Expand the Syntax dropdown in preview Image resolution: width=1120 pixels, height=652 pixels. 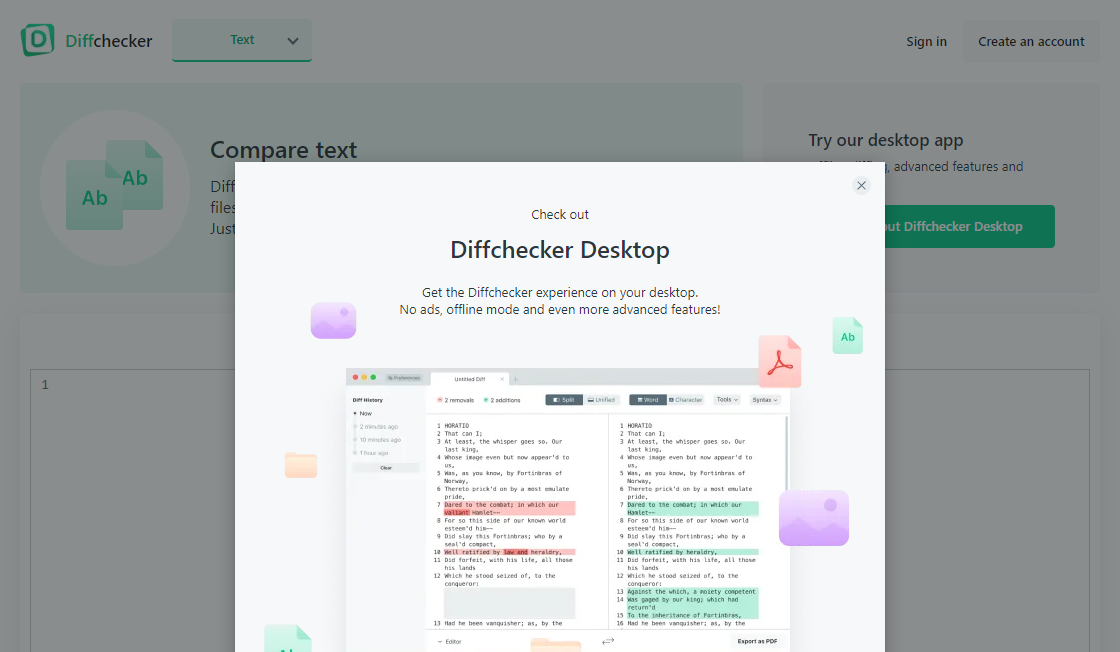pos(765,400)
